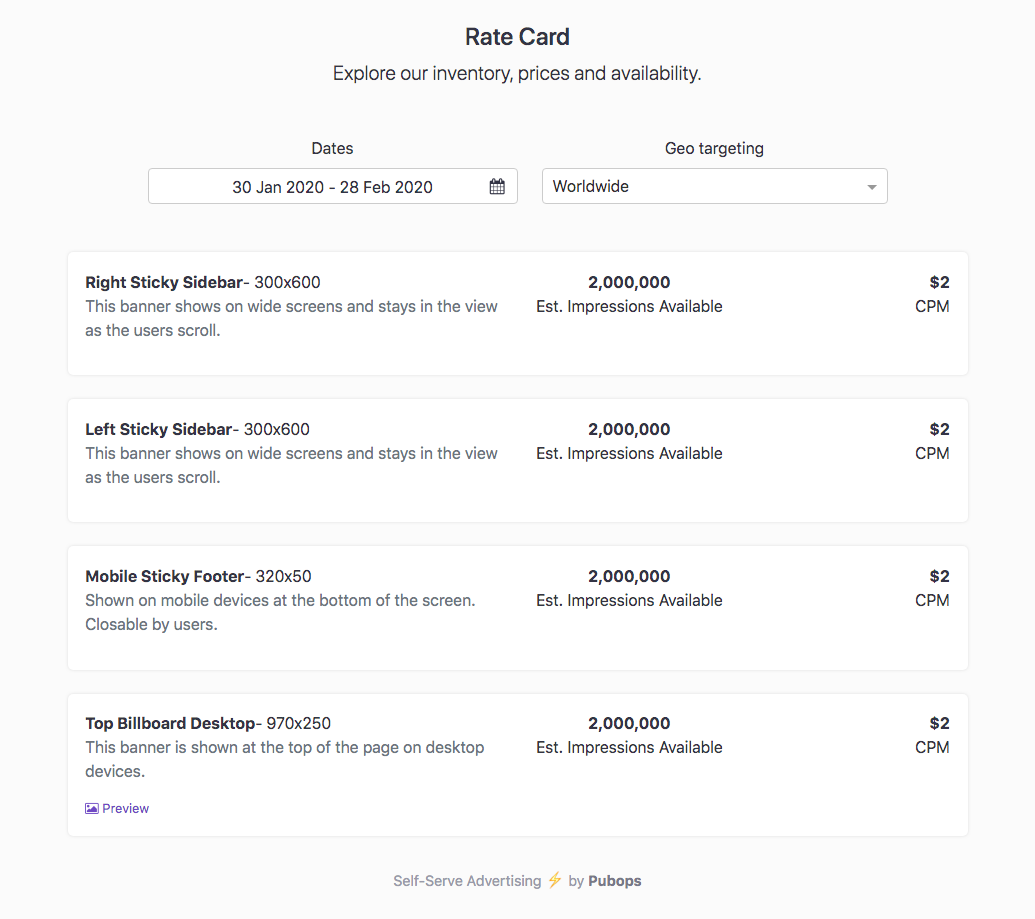
Task: Click the 30 Jan 2020 - 28 Feb 2020 date field
Action: [x=331, y=187]
